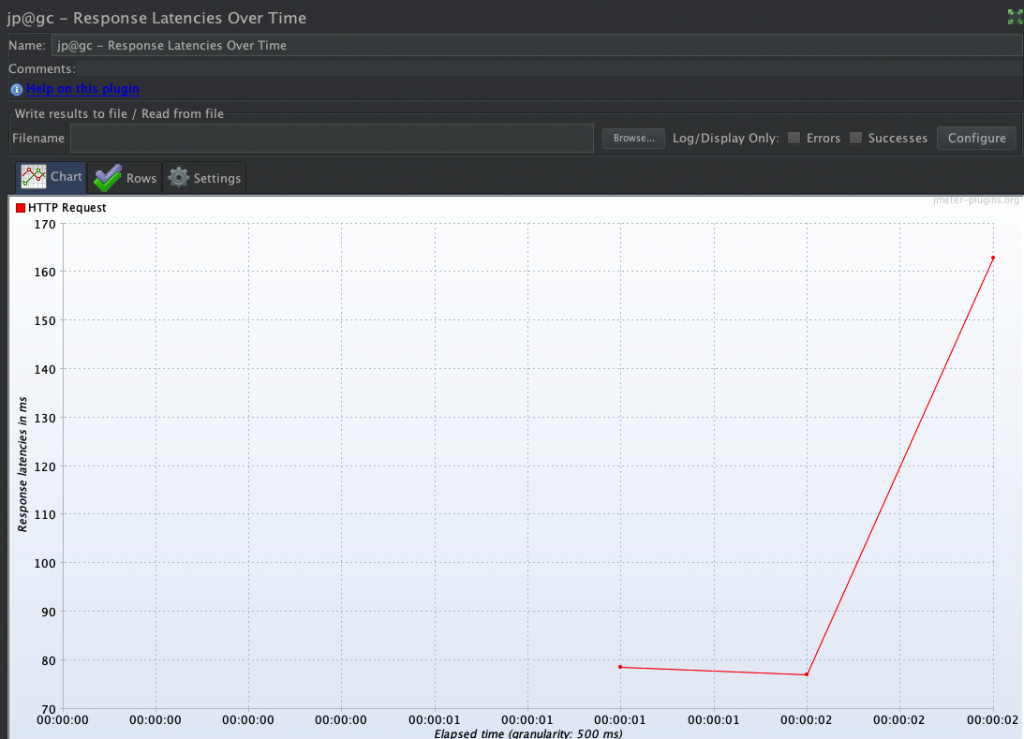Click the lowest data point near 77 ms
The image size is (1024, 739).
click(807, 674)
